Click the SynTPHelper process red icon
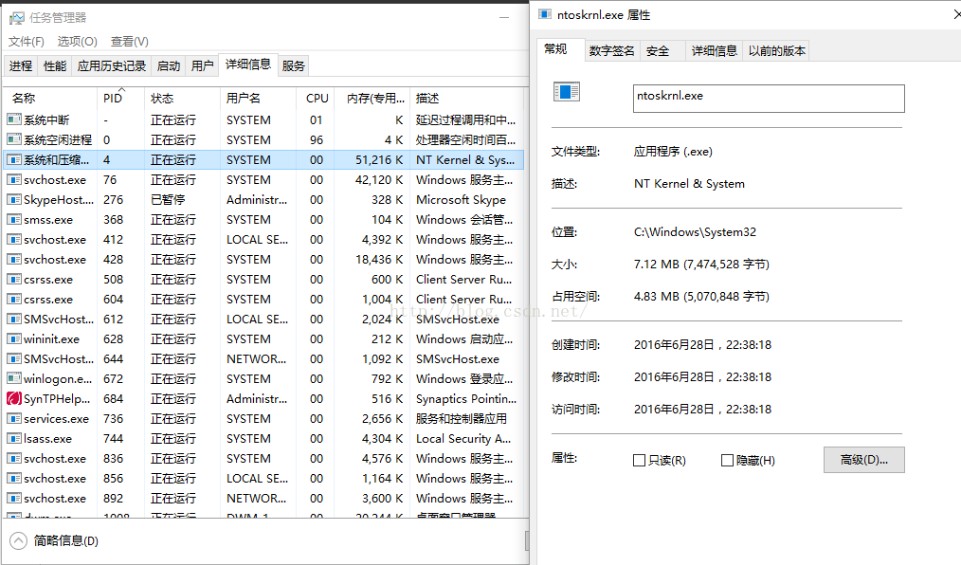This screenshot has height=565, width=961. [14, 399]
